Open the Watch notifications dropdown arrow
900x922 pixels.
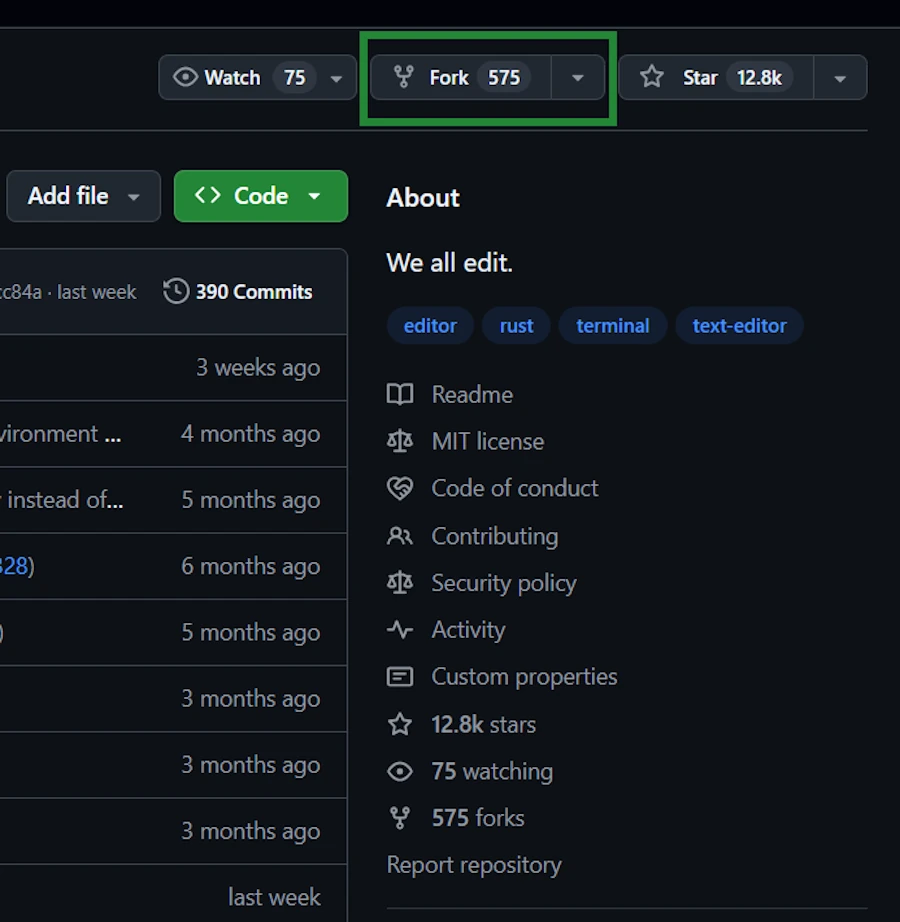[337, 78]
